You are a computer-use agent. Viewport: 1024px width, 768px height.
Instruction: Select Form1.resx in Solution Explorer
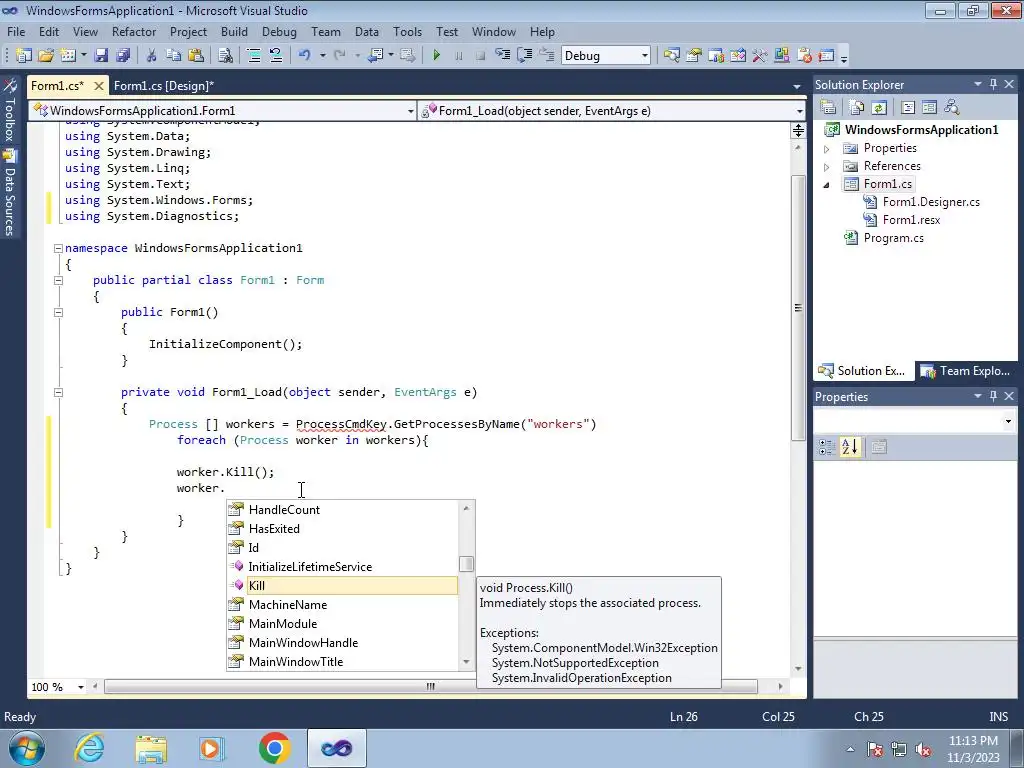point(911,220)
